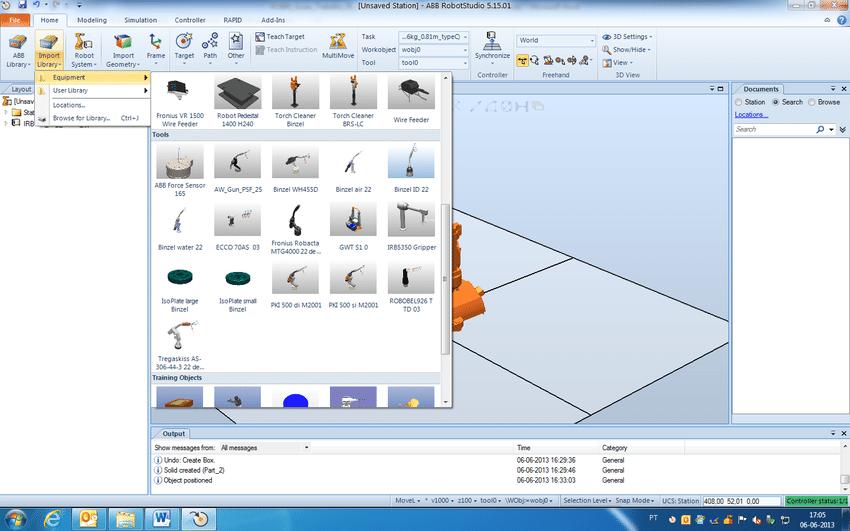The height and width of the screenshot is (531, 850).
Task: Open Microsoft Word from the taskbar
Action: 162,519
